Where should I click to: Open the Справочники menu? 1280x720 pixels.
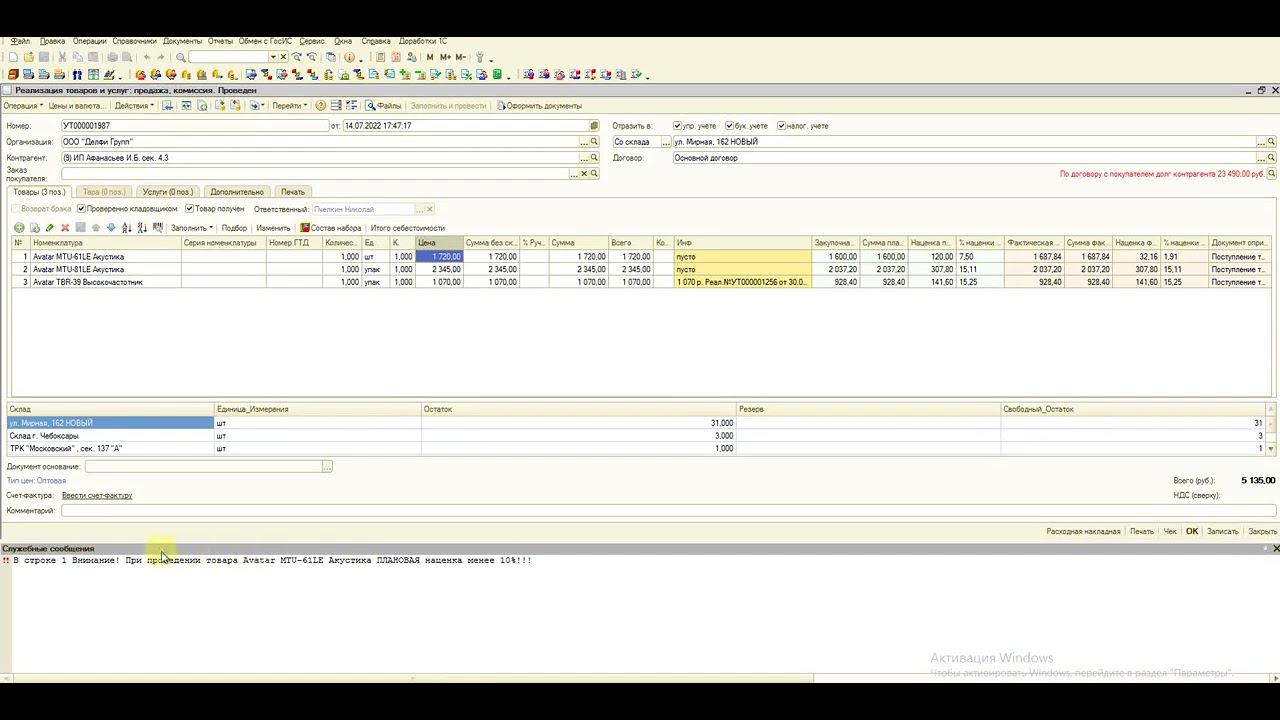[x=134, y=41]
